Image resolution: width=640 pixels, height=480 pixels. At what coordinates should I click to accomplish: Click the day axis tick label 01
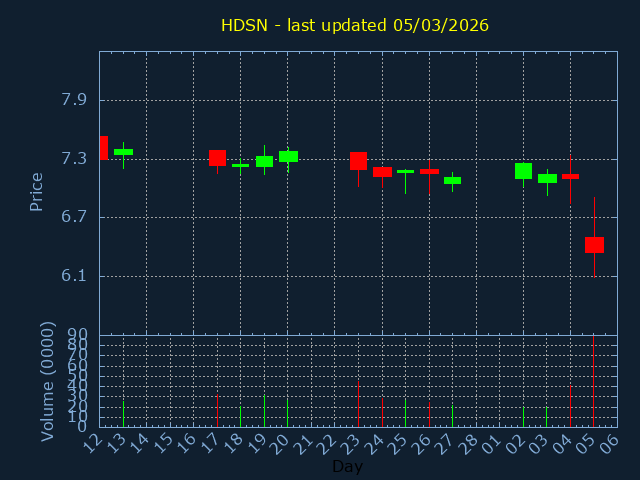[493, 444]
